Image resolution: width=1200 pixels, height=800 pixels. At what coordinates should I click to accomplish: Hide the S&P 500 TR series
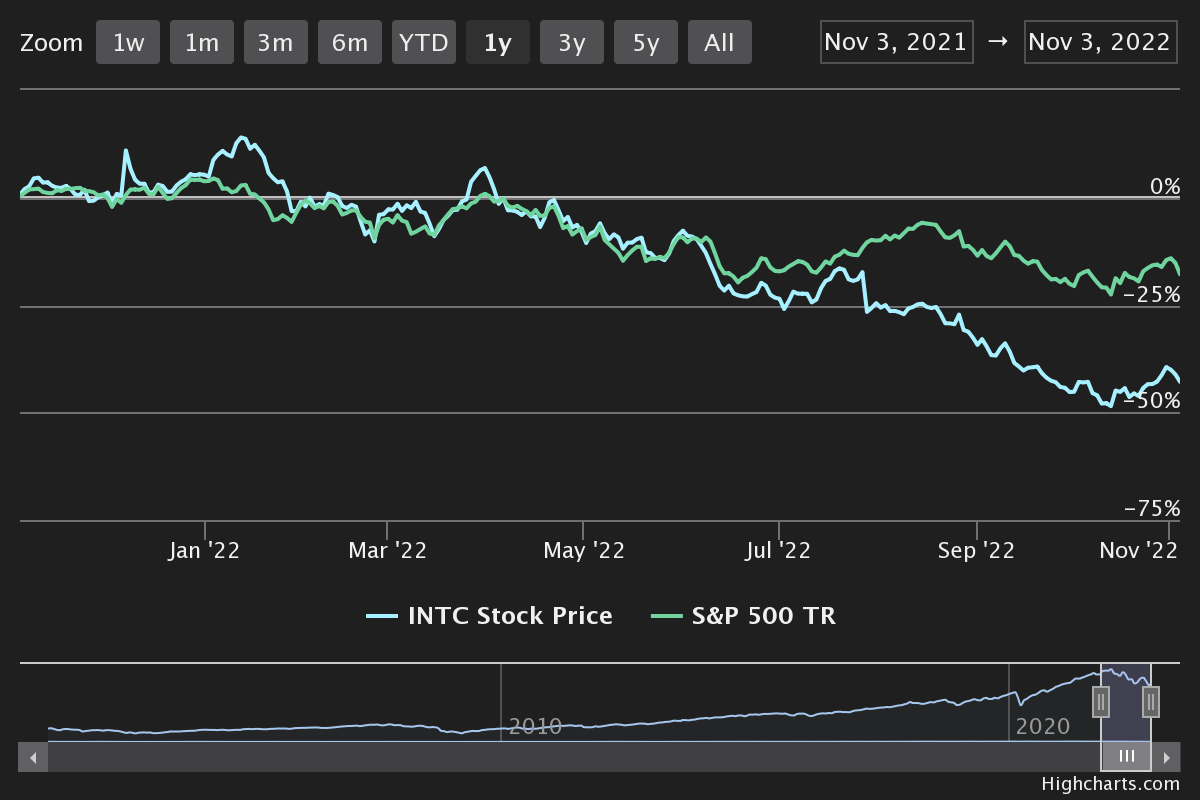pos(743,616)
